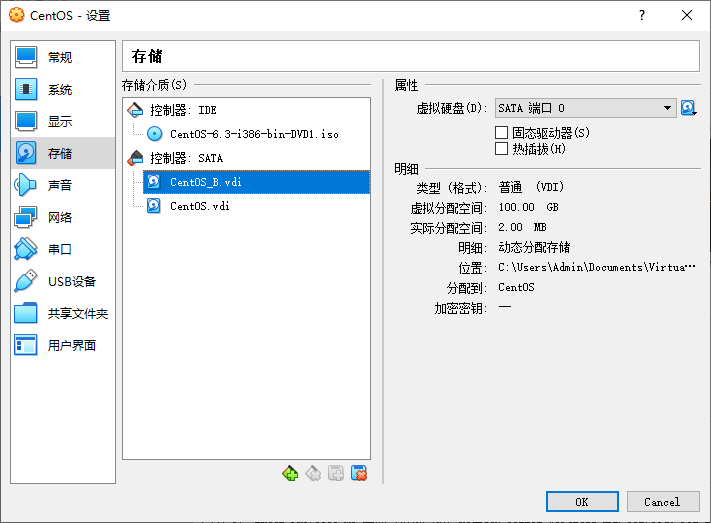Open the 显示 (Display) settings page
Screen dimensions: 711x523
(x=63, y=121)
